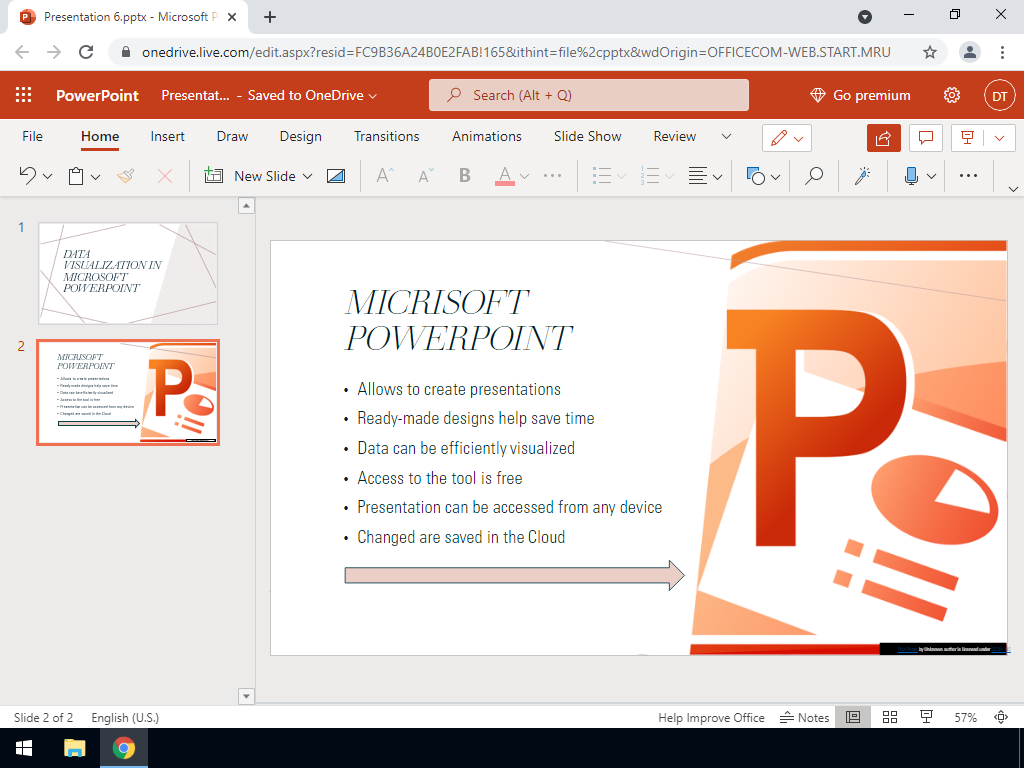The height and width of the screenshot is (768, 1024).
Task: Toggle the Notes pane
Action: pyautogui.click(x=805, y=717)
